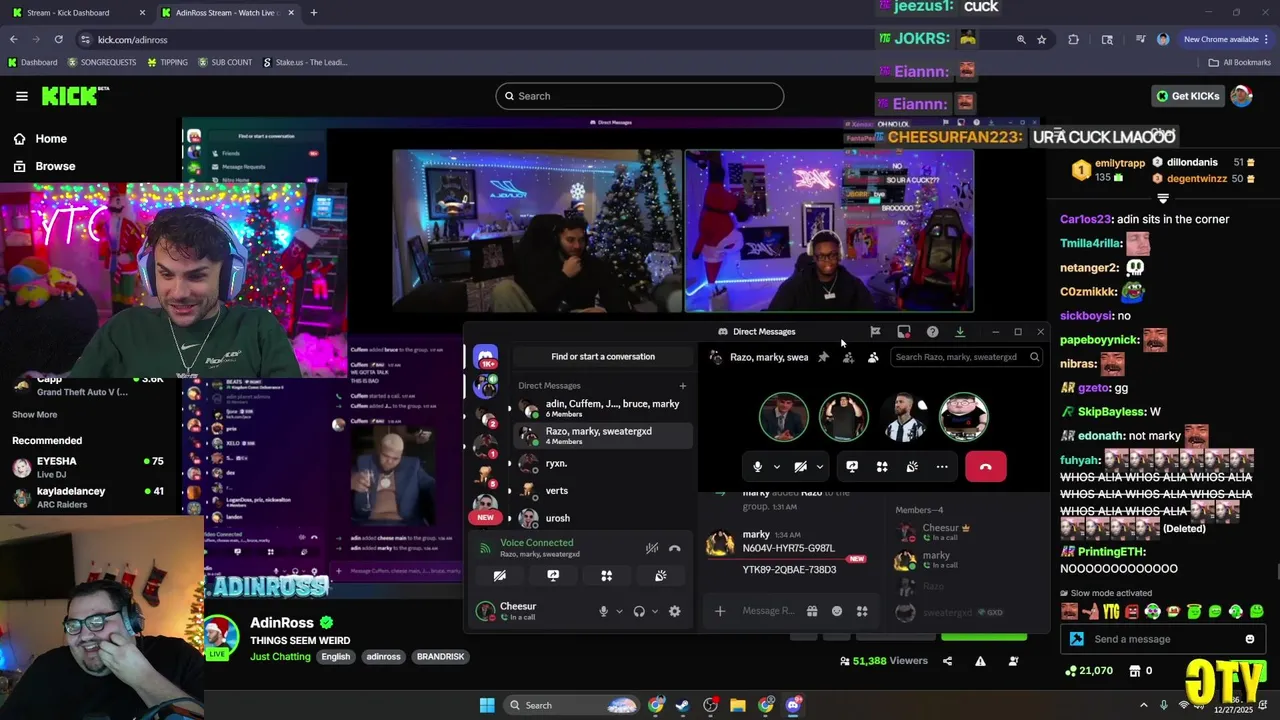1280x720 pixels.
Task: Open Kick hamburger sidebar menu
Action: (21, 96)
